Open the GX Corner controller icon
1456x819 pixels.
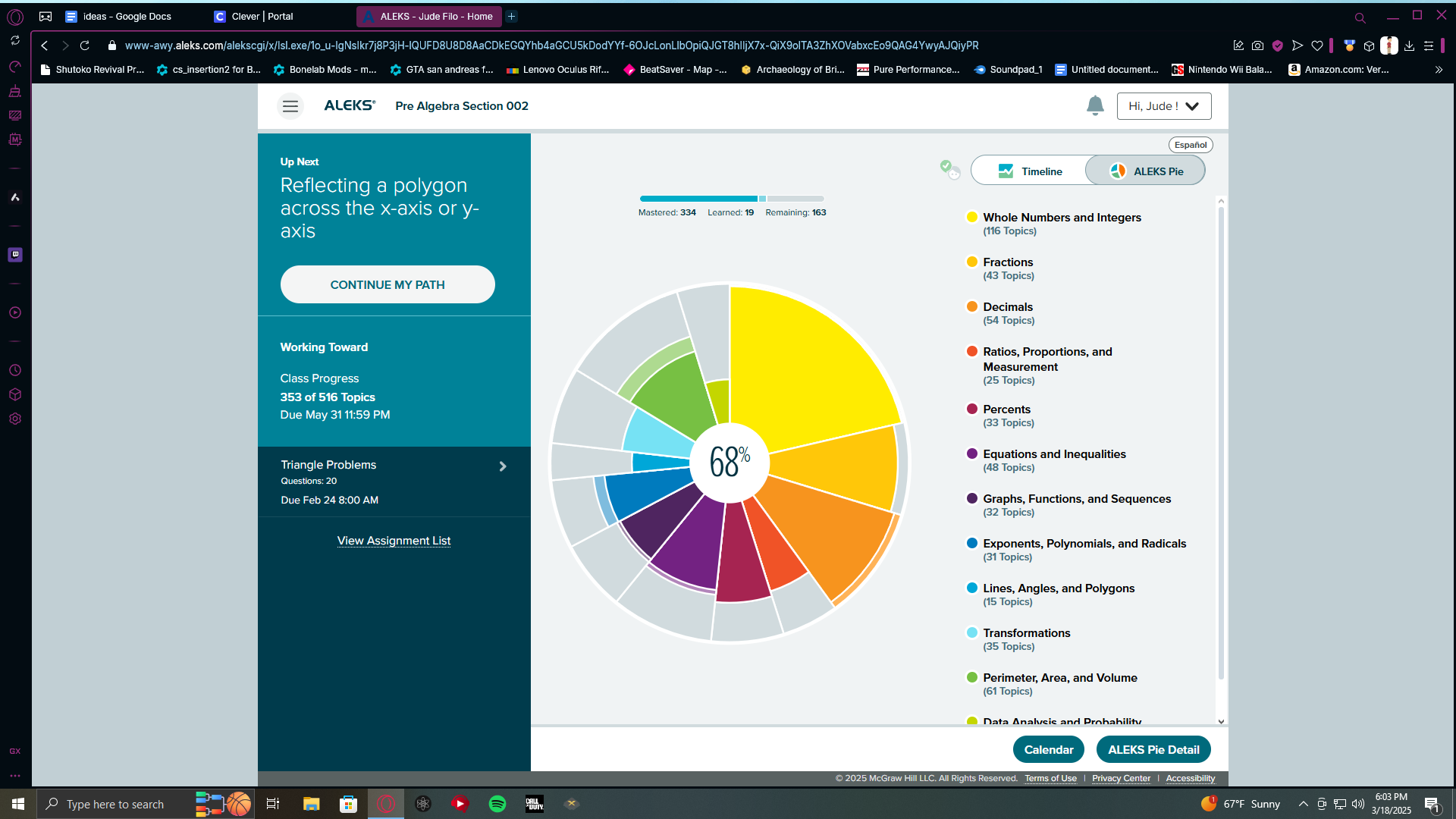click(45, 16)
